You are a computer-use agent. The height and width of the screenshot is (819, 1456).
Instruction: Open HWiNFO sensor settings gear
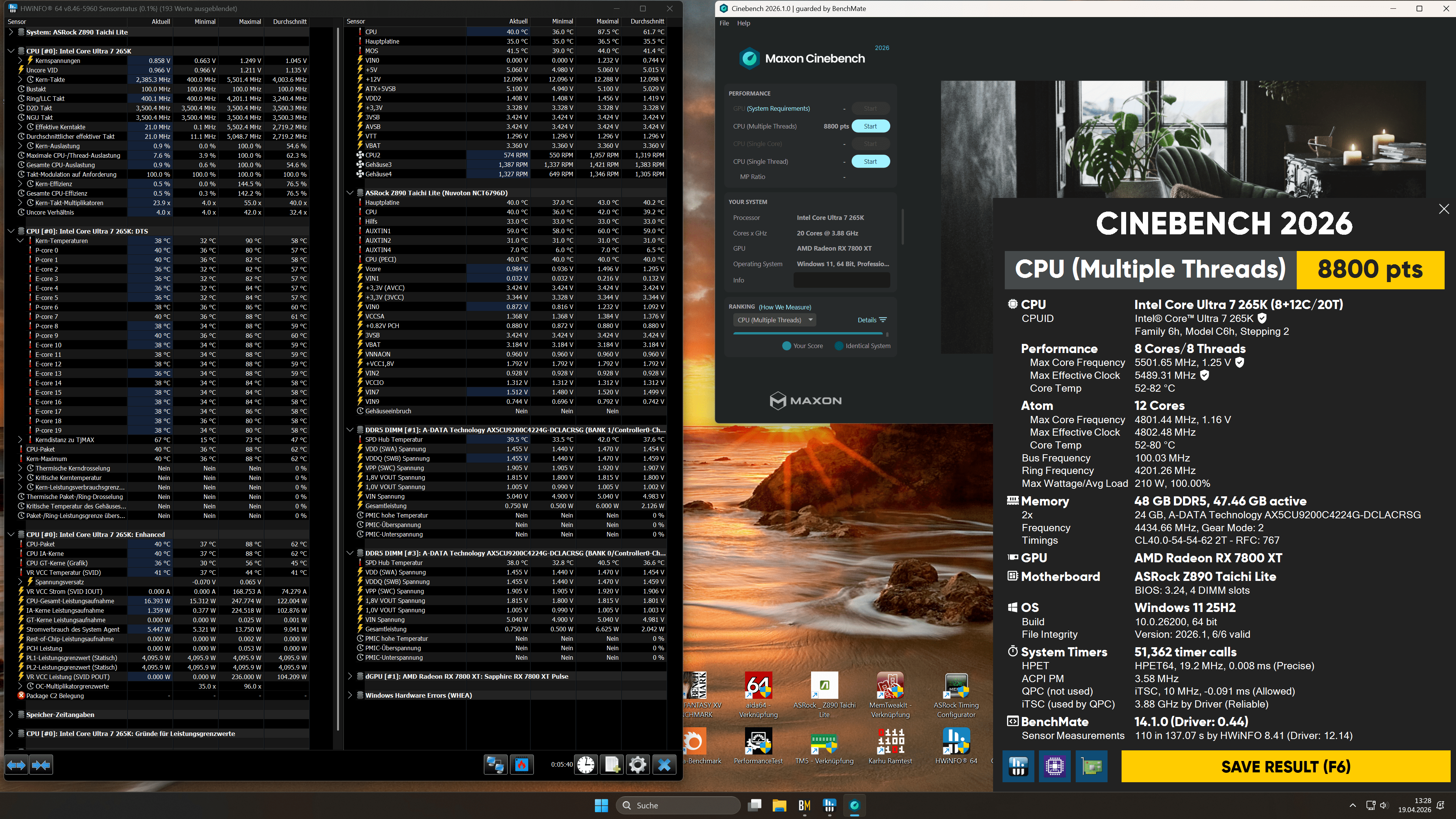tap(637, 765)
